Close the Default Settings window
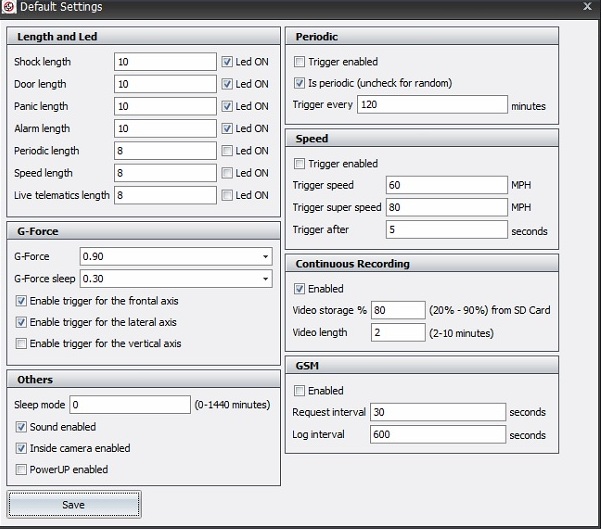 click(x=587, y=7)
